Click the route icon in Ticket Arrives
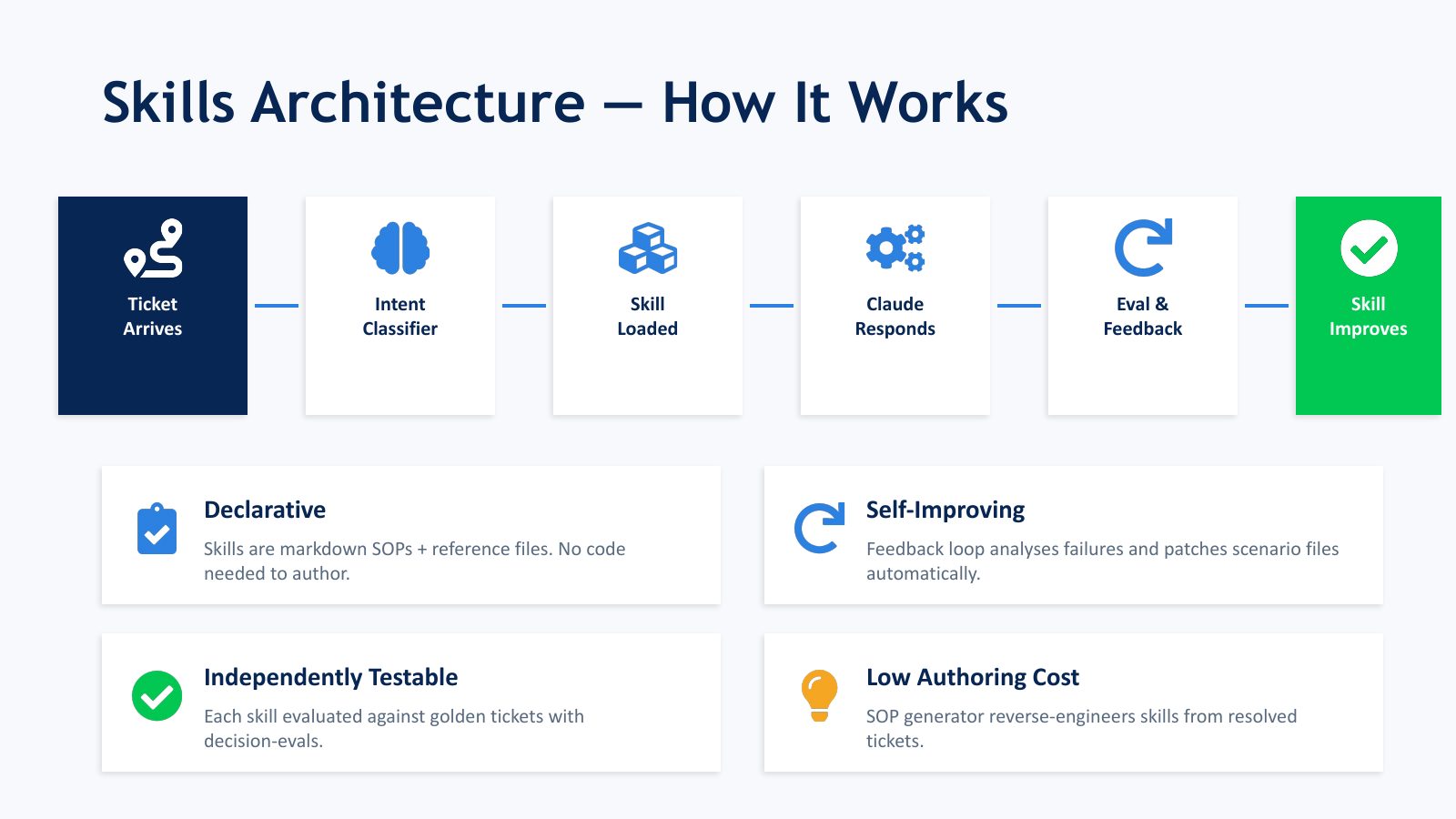 coord(153,248)
